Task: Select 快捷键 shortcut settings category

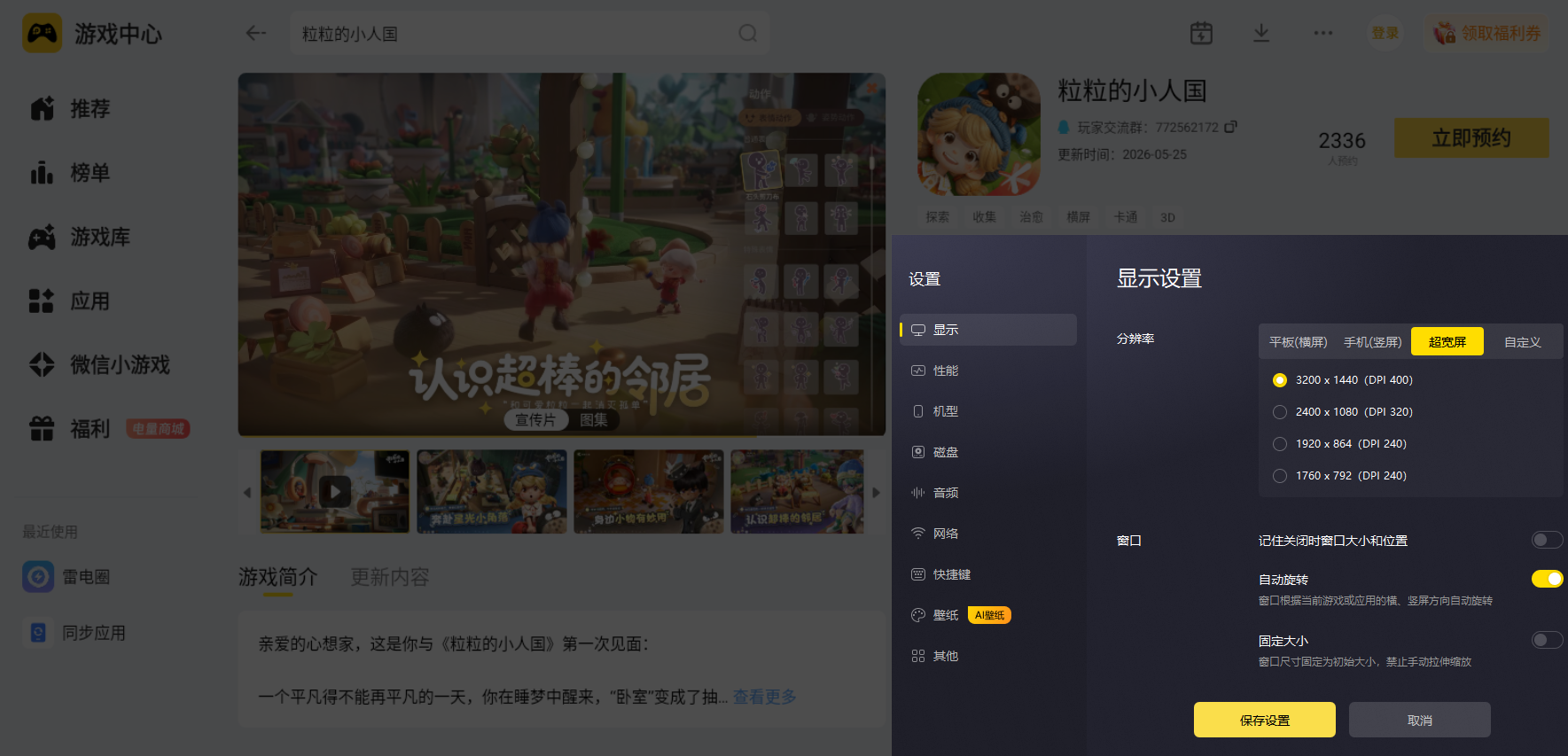Action: 988,574
